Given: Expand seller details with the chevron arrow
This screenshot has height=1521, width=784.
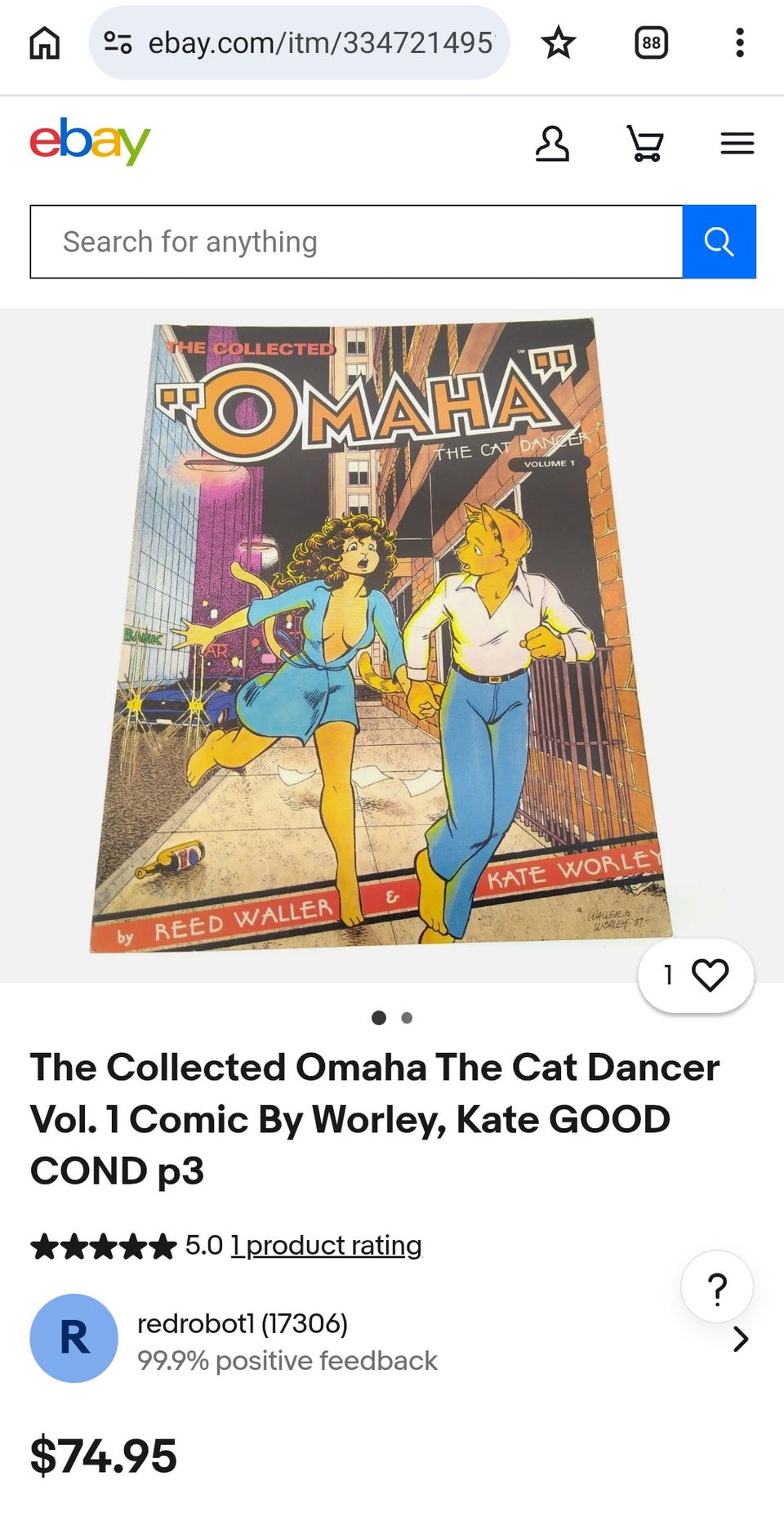Looking at the screenshot, I should [741, 1339].
